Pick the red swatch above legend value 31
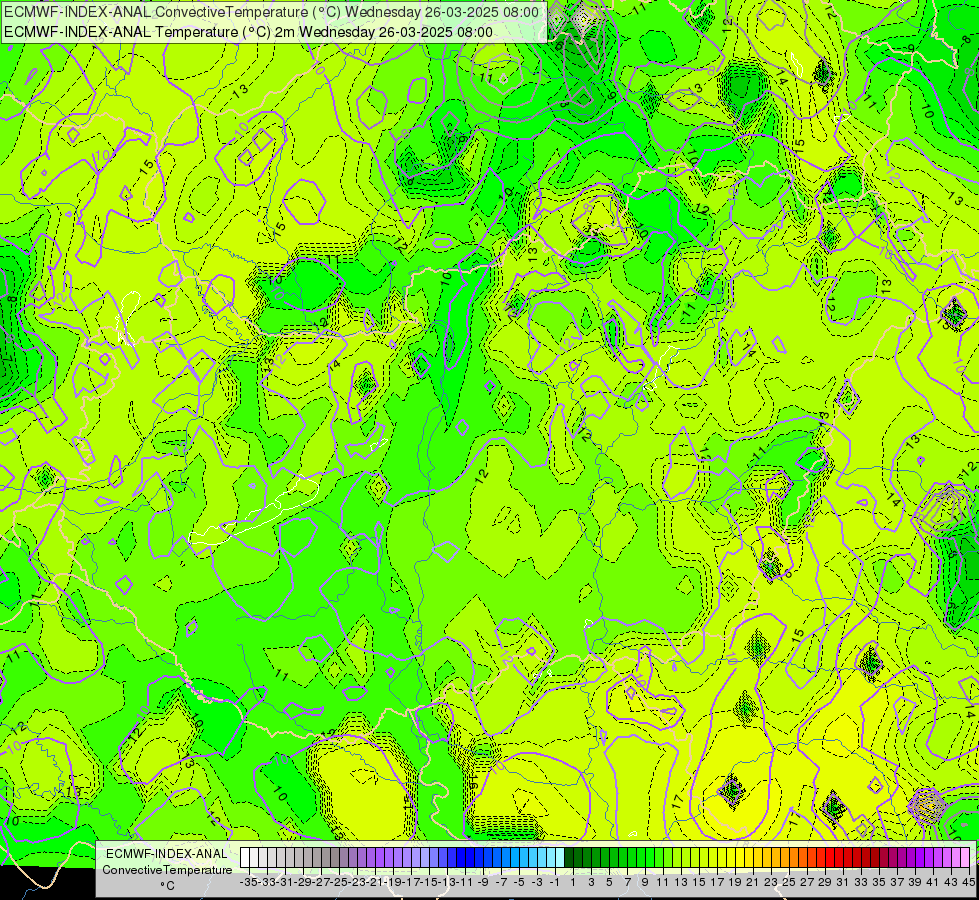This screenshot has height=900, width=979. (839, 858)
